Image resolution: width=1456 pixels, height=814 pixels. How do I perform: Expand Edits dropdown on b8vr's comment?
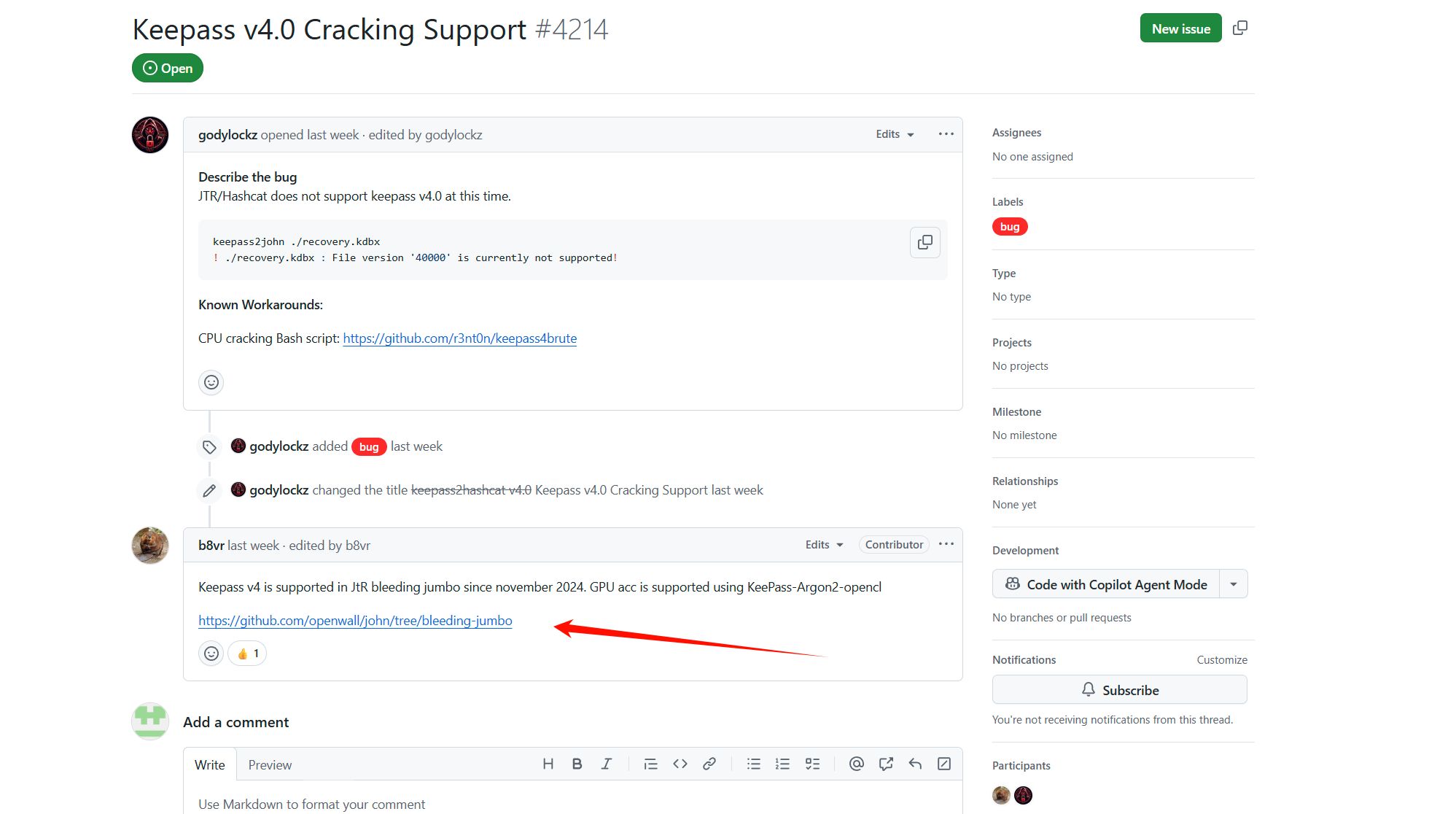[824, 545]
